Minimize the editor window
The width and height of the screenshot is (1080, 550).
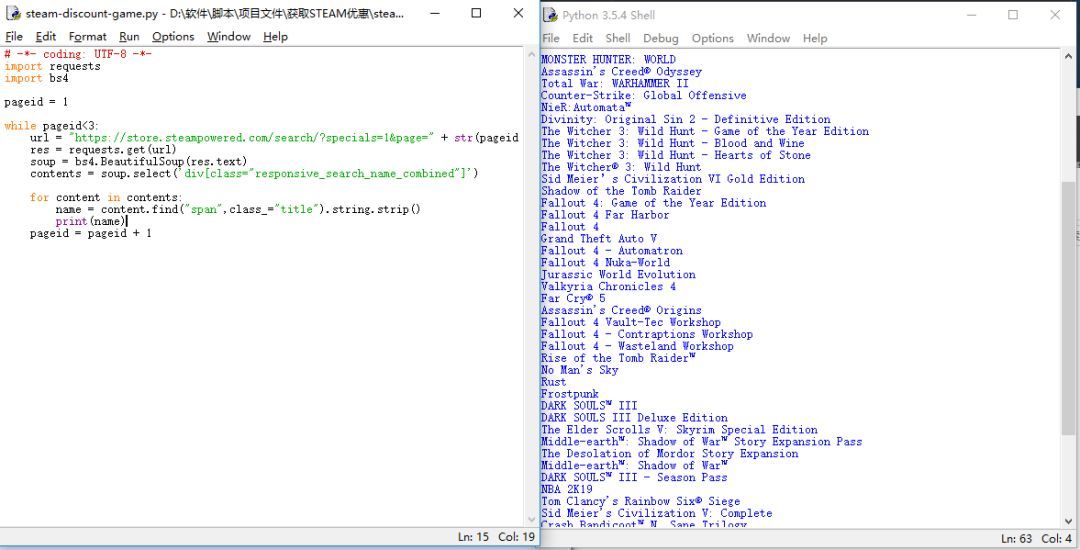(433, 13)
